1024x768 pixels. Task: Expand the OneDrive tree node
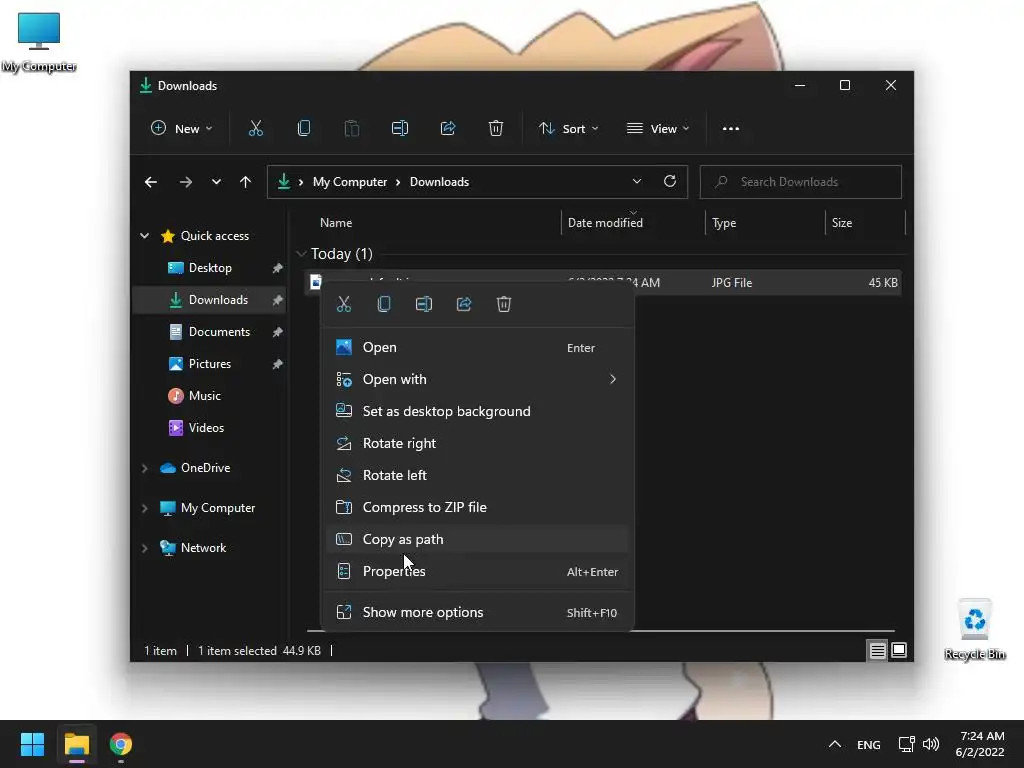point(144,468)
